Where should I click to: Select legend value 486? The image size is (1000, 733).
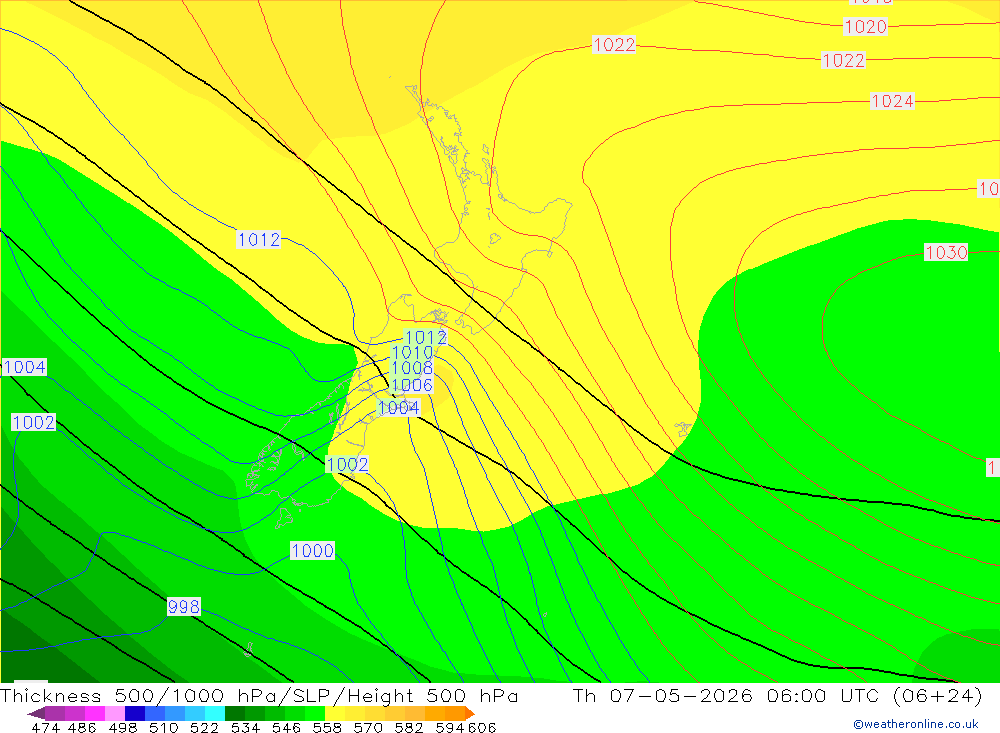click(82, 727)
